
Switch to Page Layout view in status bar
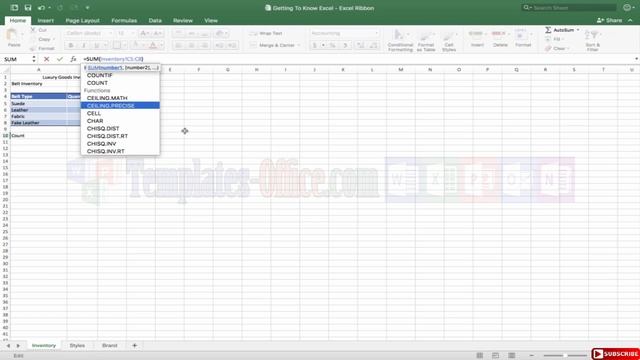click(495, 356)
